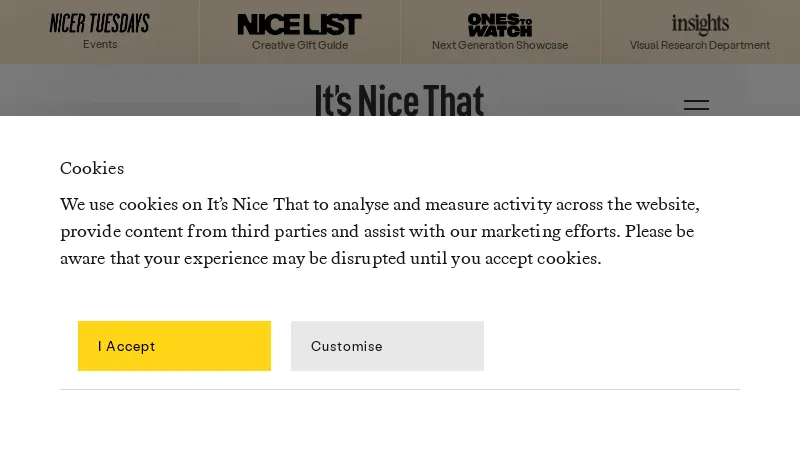
Task: Click the Cookies heading
Action: coord(92,168)
